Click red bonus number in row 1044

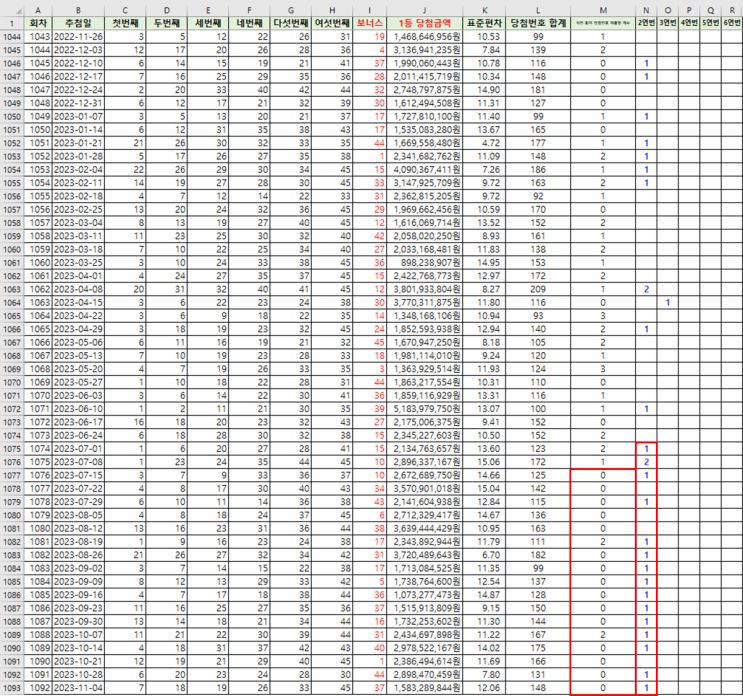370,36
